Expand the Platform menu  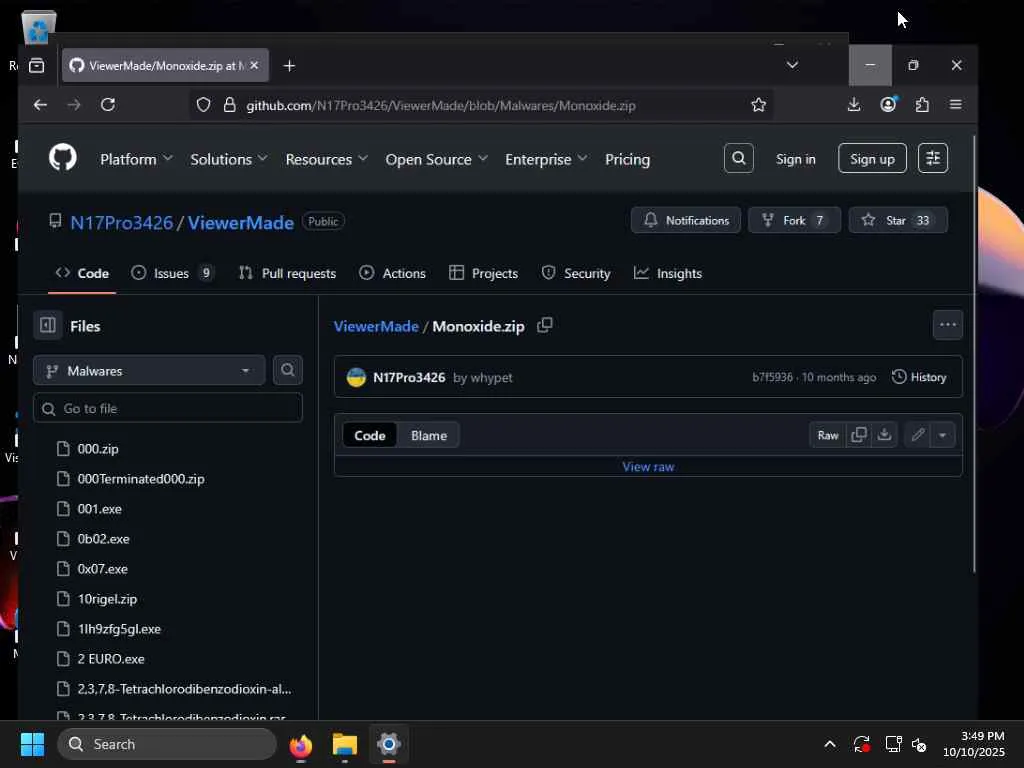tap(136, 159)
